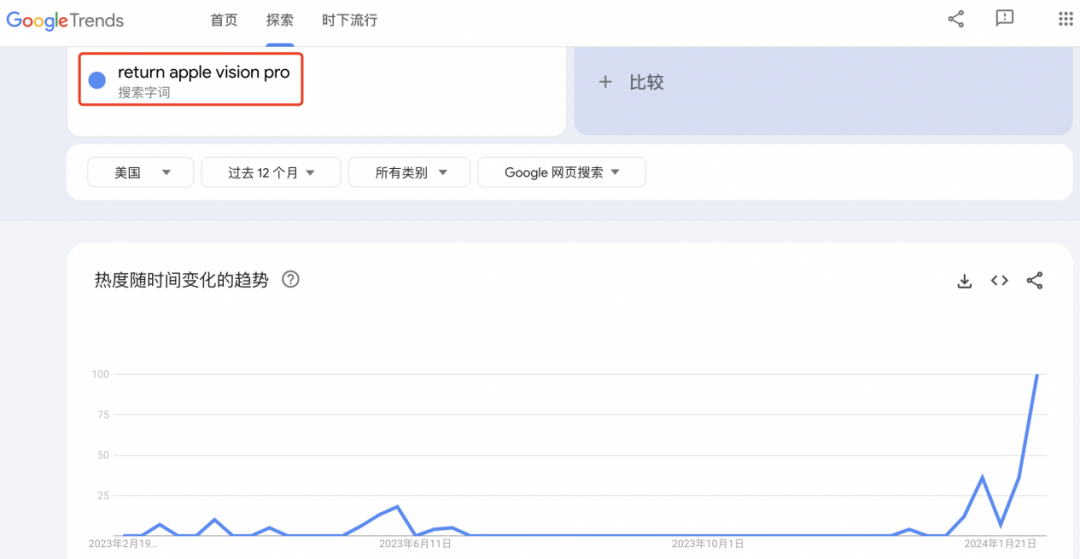Screen dimensions: 1080x559
Task: Open the embed code icon
Action: [999, 280]
